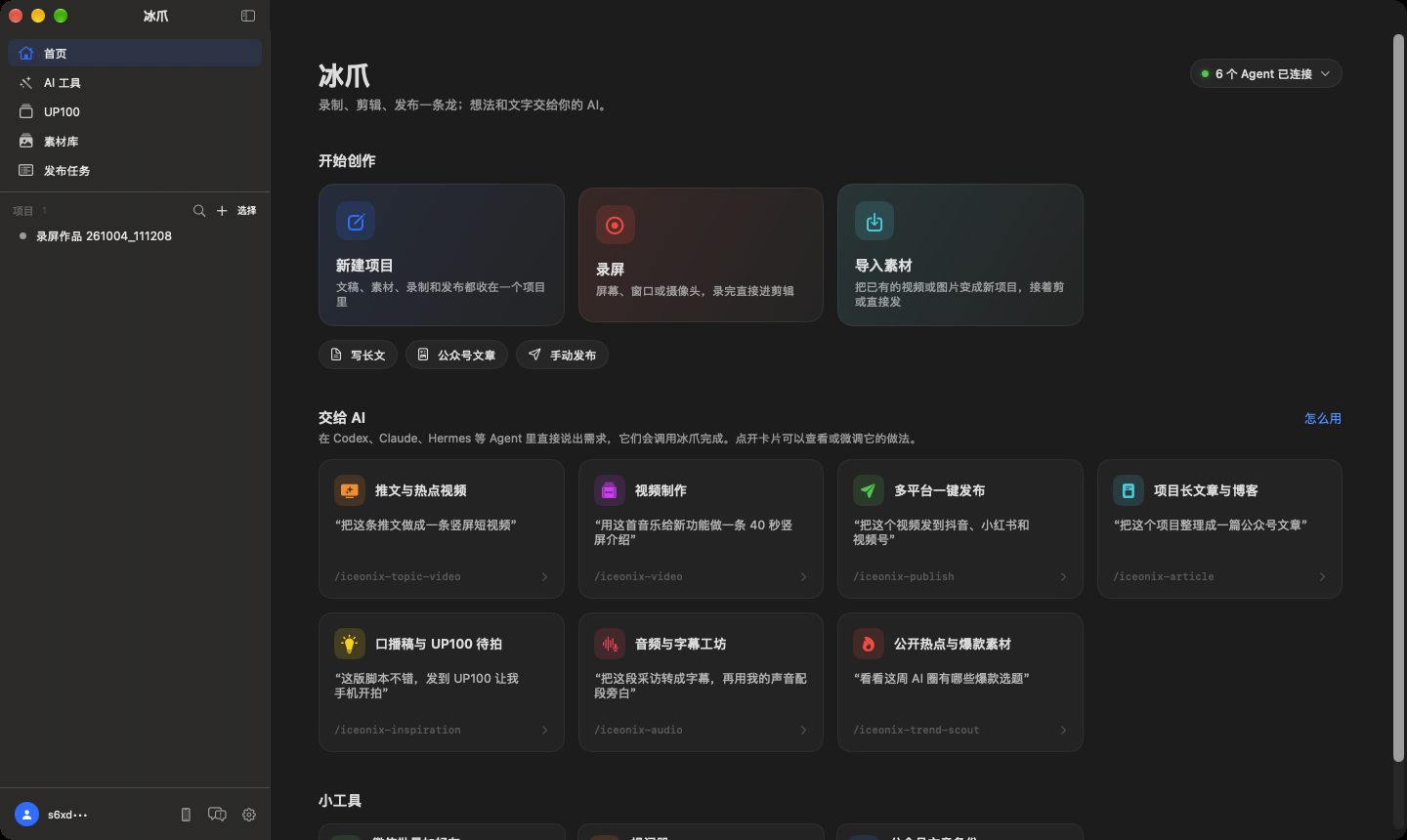Screen dimensions: 1407x840
Task: Click the 导入素材 import icon
Action: click(x=874, y=222)
